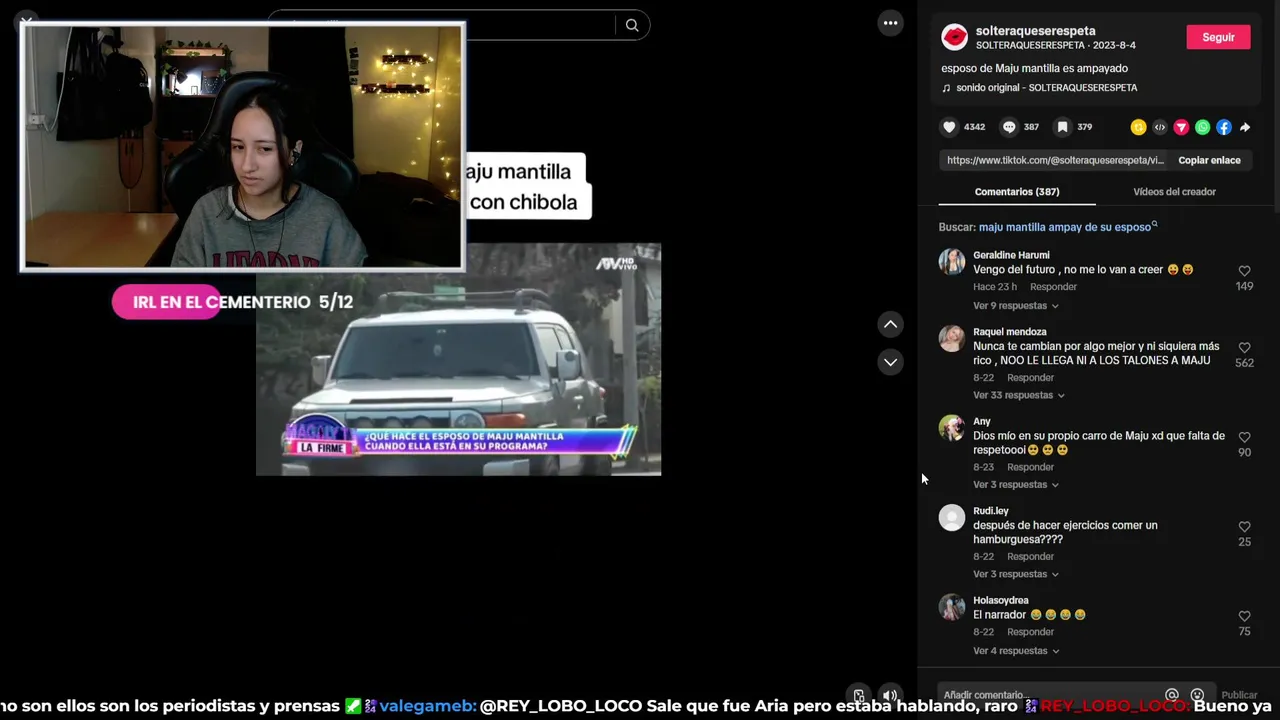Reply to Raquel mendoza's comment

1030,378
